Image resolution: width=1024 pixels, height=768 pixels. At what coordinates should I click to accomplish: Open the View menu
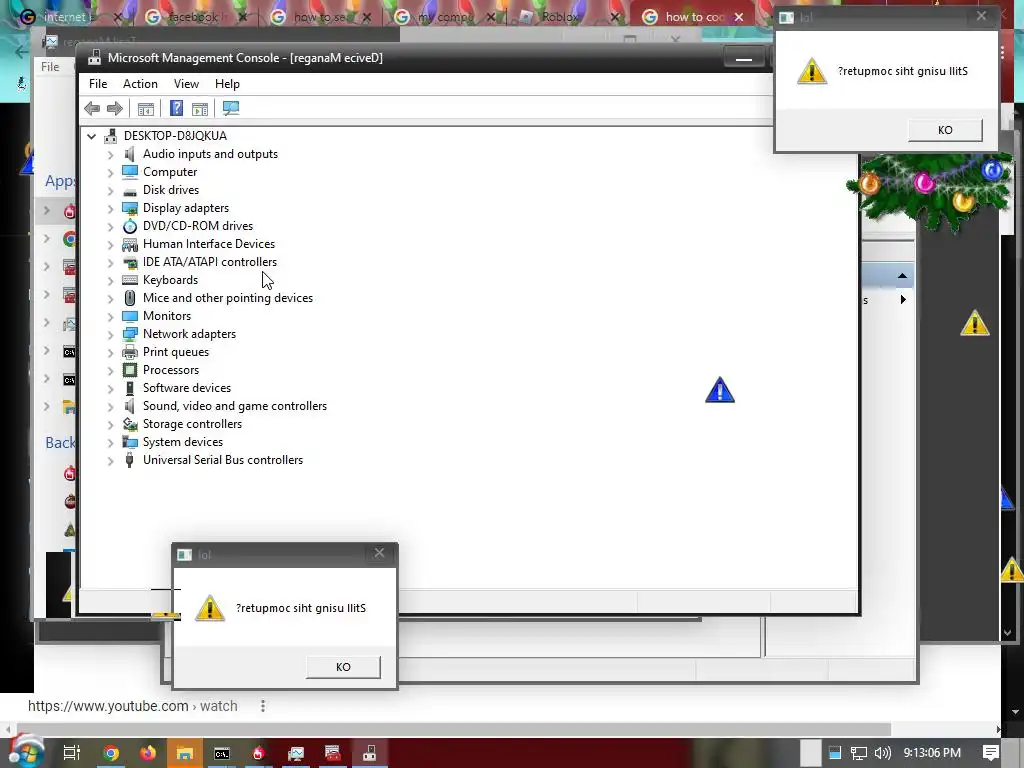186,84
